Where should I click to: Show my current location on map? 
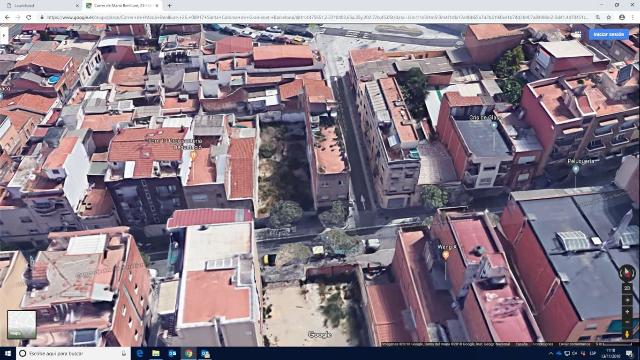[627, 301]
